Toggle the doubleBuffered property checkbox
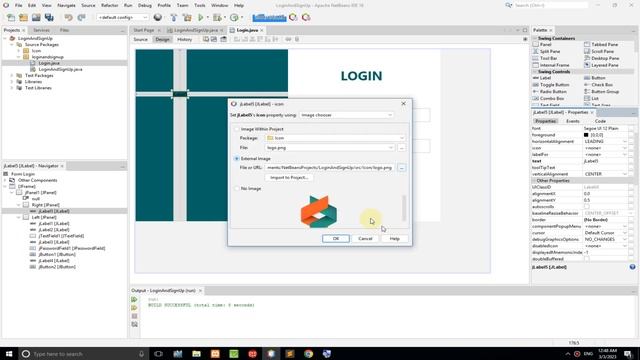 [x=587, y=259]
